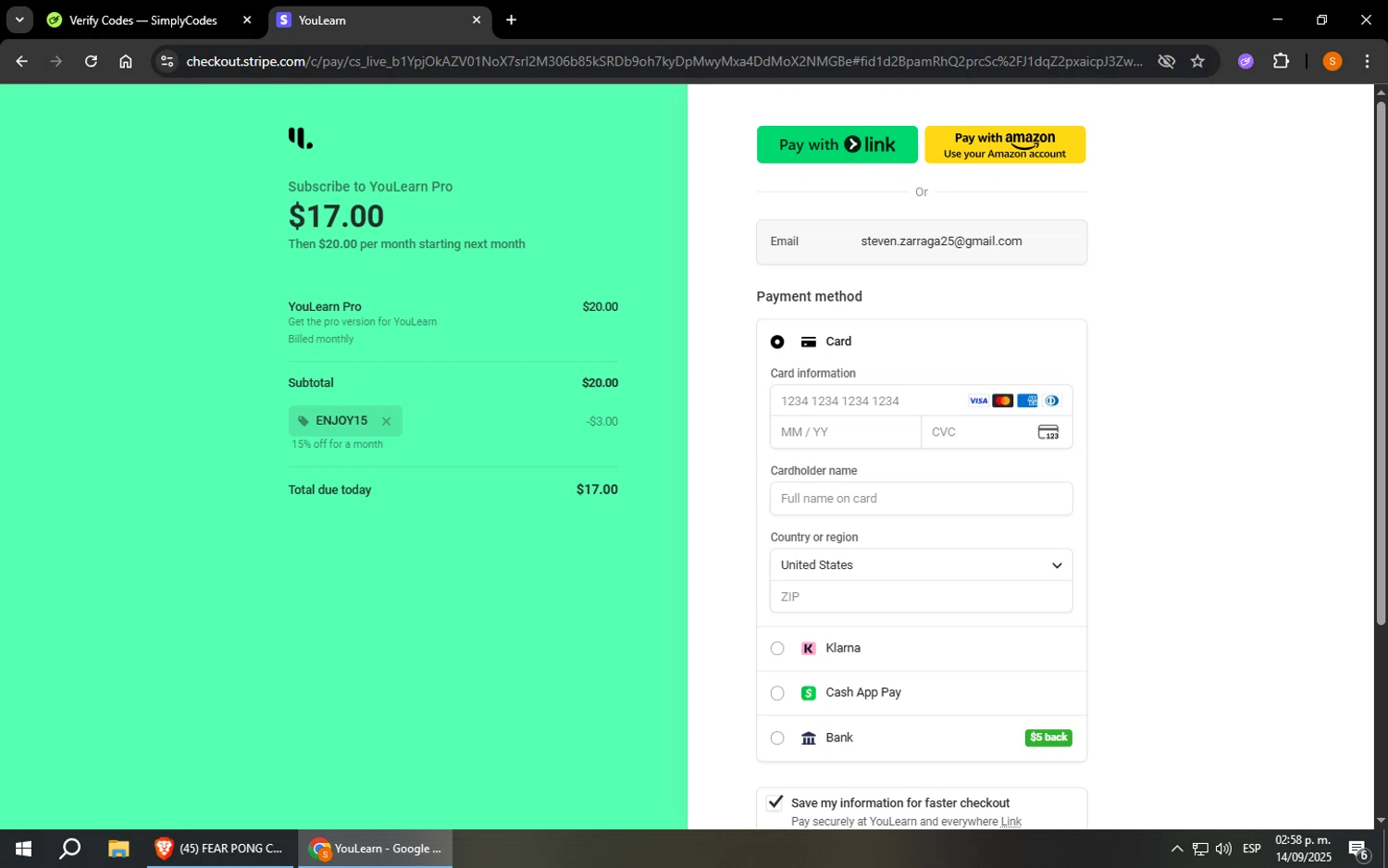1388x868 pixels.
Task: Click the YouLearn logo icon
Action: (x=300, y=139)
